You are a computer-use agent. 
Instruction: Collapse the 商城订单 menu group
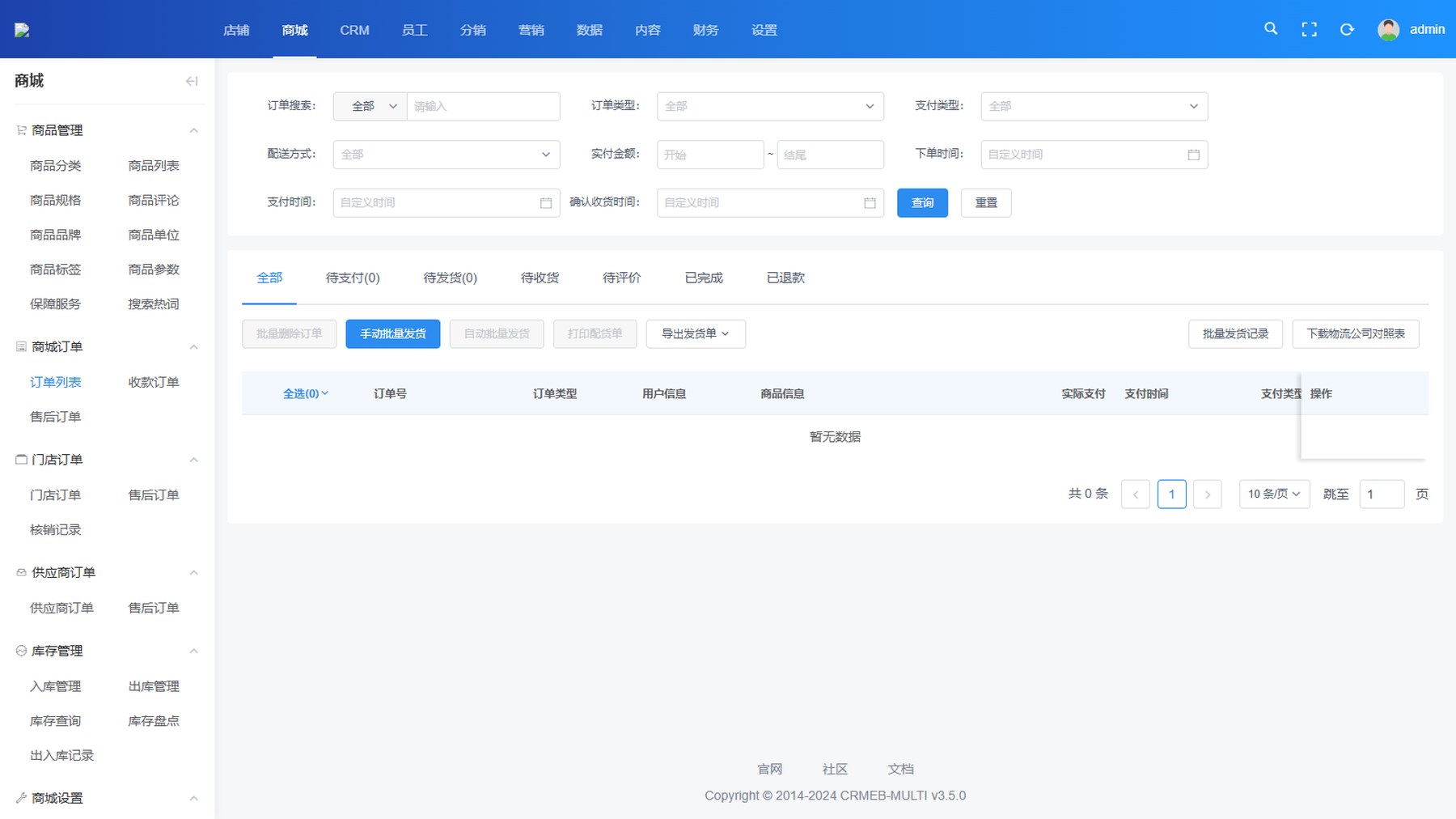tap(194, 347)
